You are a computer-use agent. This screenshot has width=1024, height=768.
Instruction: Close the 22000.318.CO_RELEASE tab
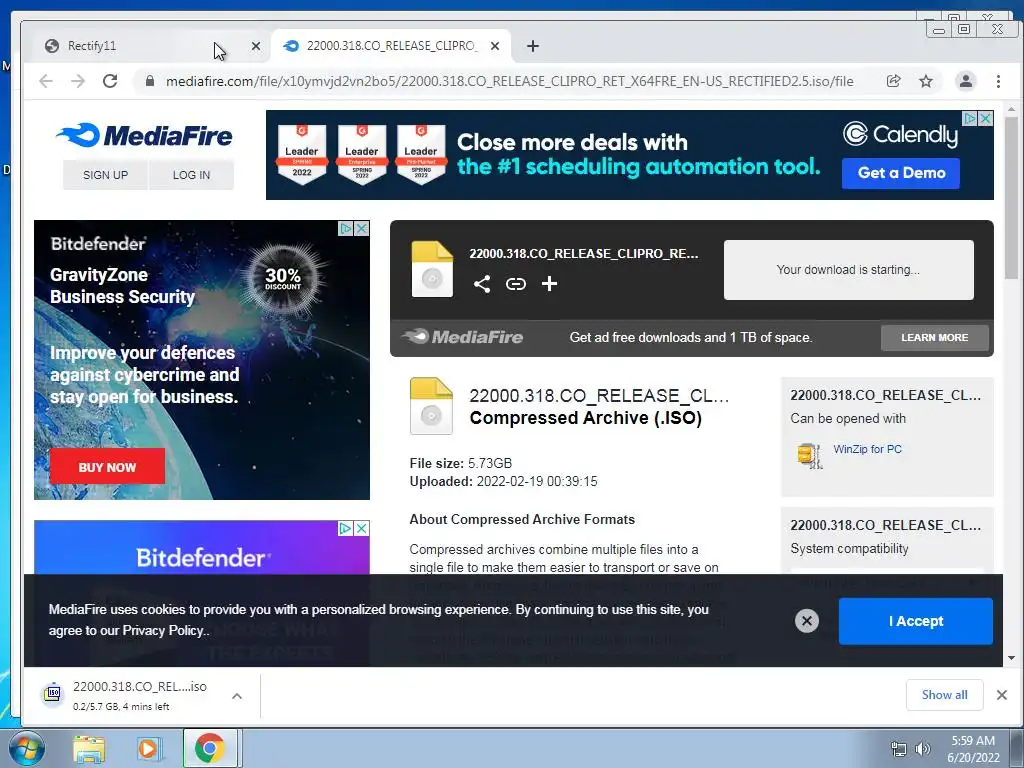coord(495,46)
